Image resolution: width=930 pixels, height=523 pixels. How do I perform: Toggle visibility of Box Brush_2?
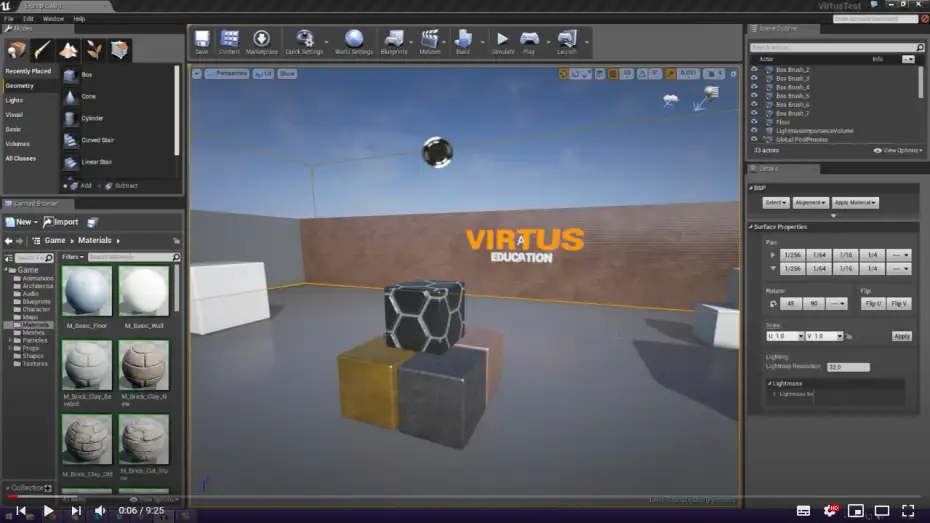click(x=754, y=69)
